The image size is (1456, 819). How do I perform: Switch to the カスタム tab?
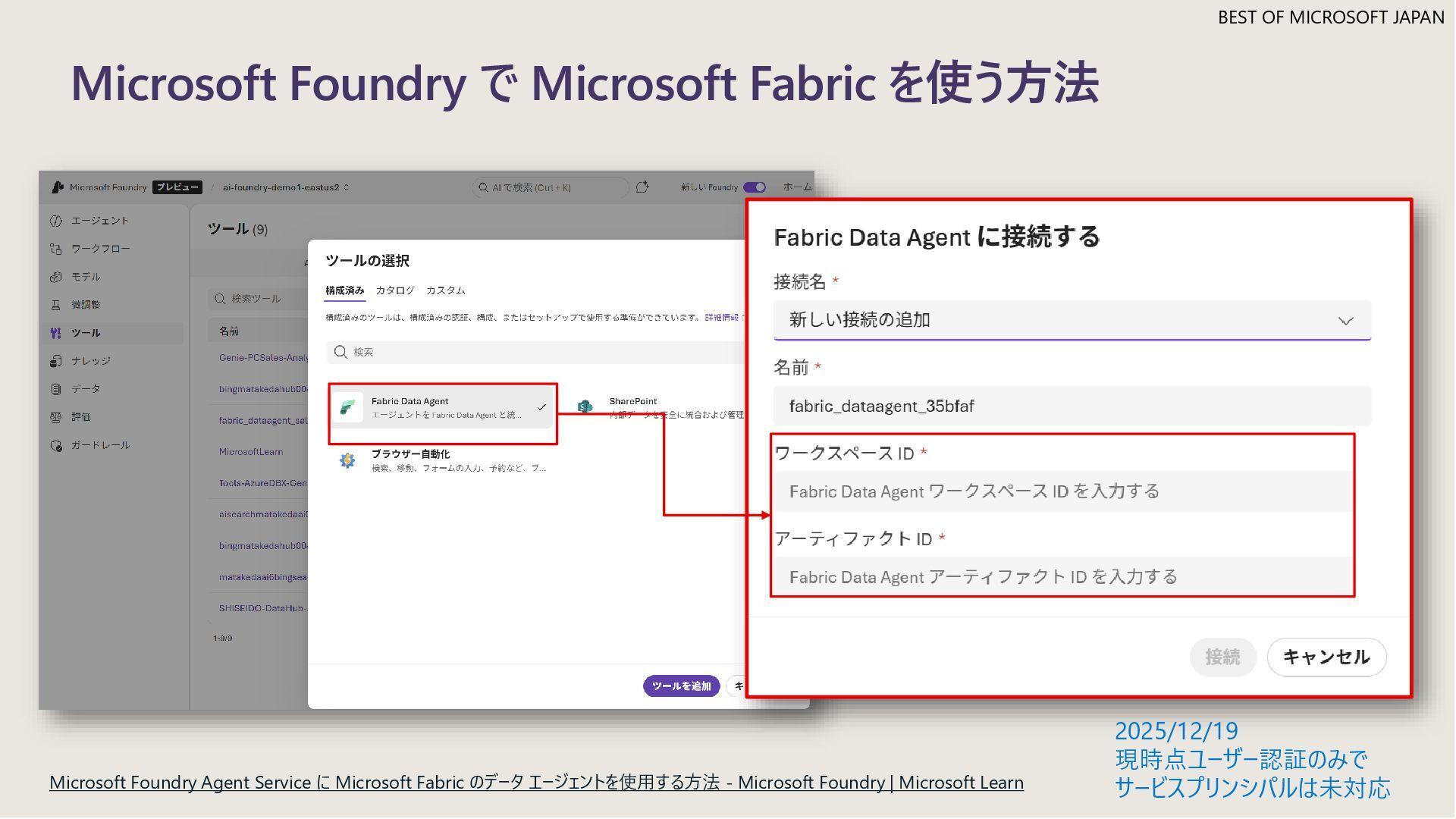click(x=445, y=290)
